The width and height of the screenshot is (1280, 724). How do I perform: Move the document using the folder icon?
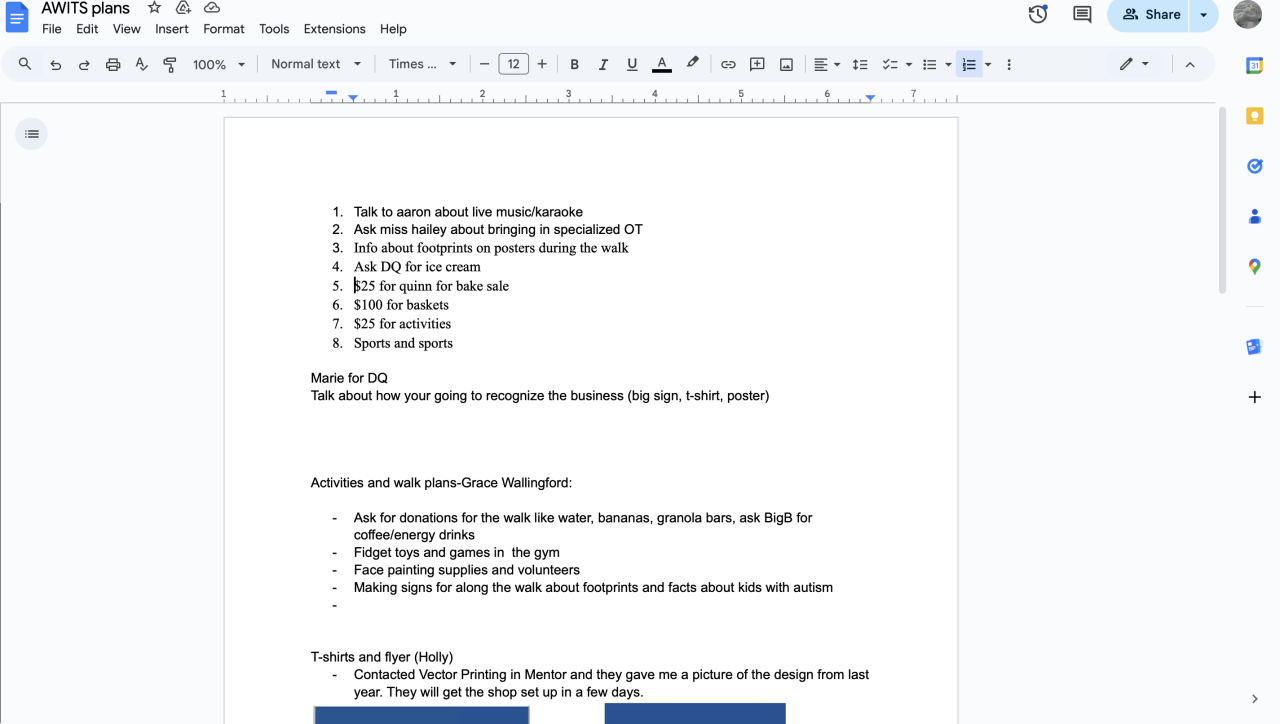click(183, 8)
